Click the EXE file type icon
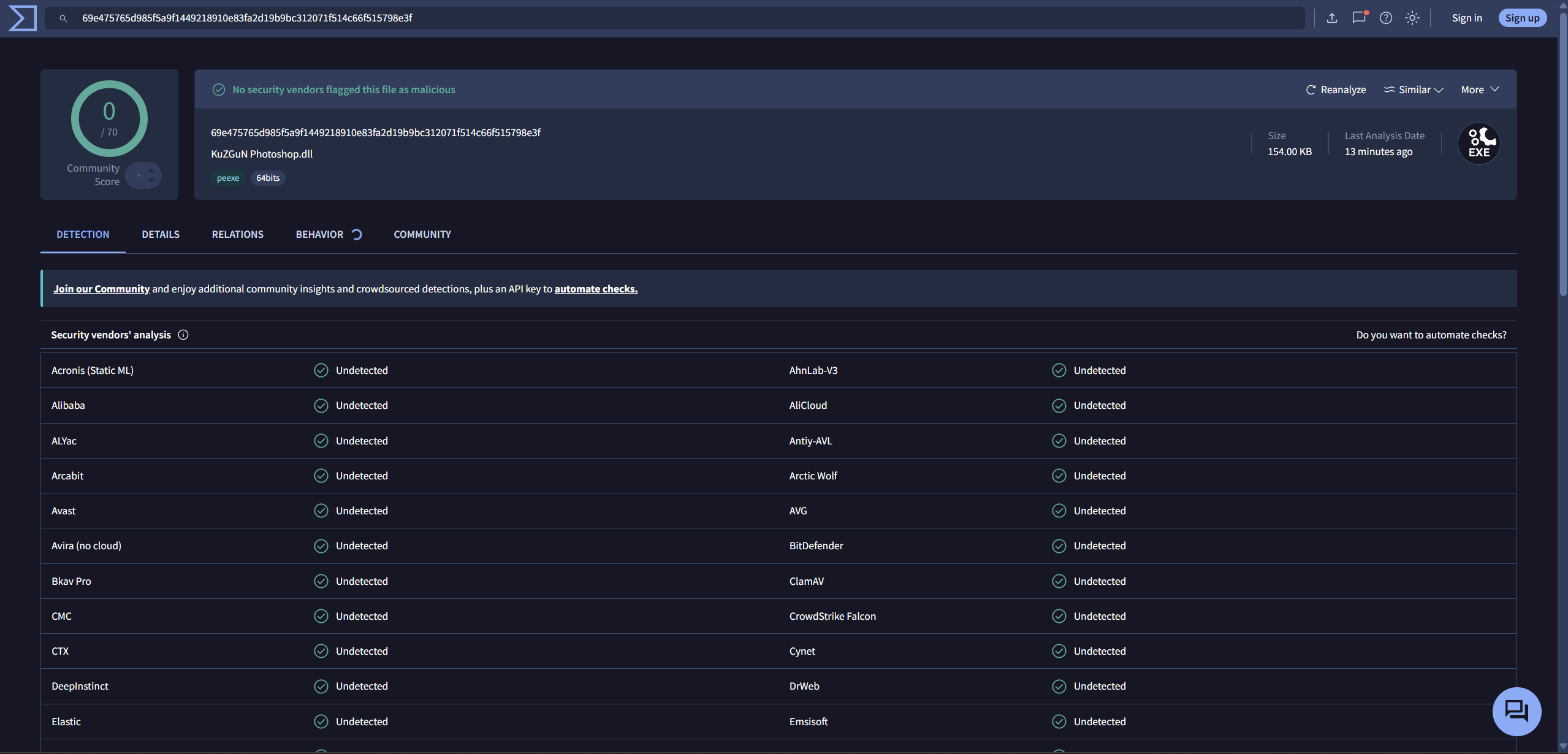The height and width of the screenshot is (754, 1568). [1479, 143]
